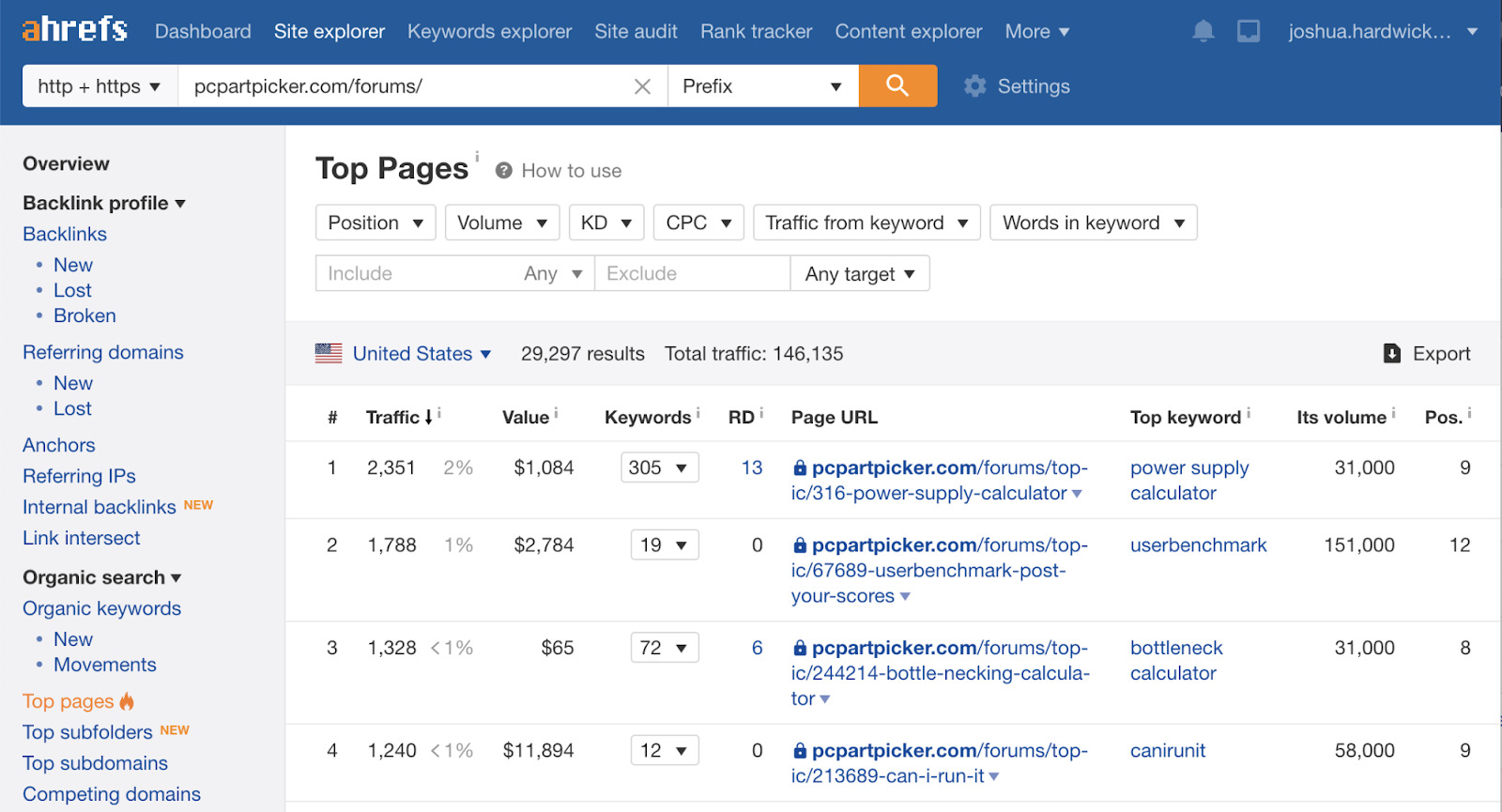Click the Export download icon
The width and height of the screenshot is (1502, 812).
point(1392,354)
